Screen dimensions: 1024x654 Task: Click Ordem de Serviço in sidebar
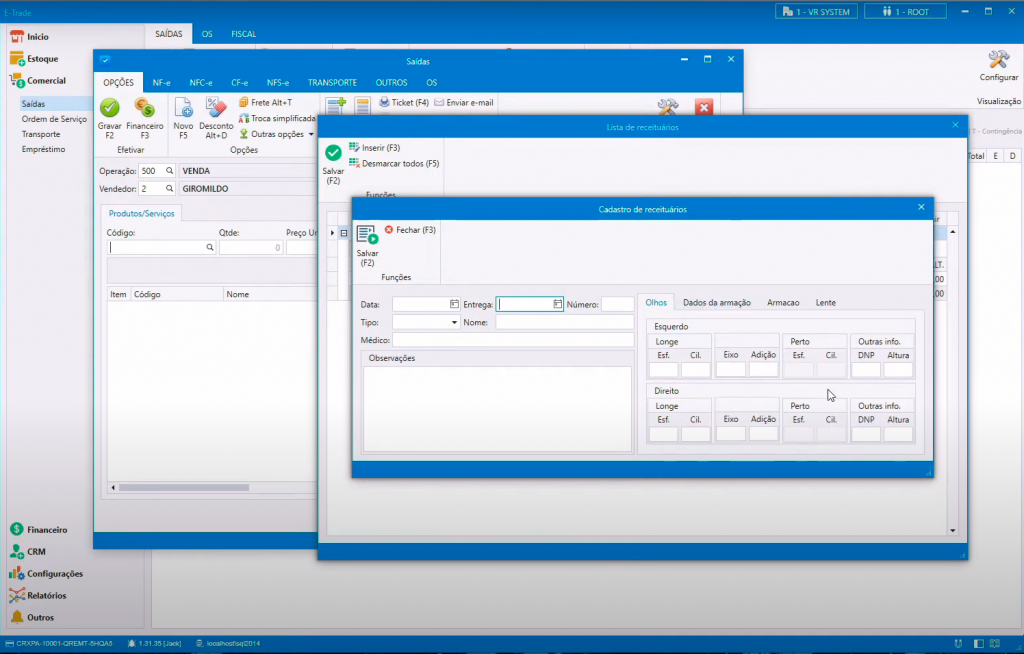pos(54,119)
